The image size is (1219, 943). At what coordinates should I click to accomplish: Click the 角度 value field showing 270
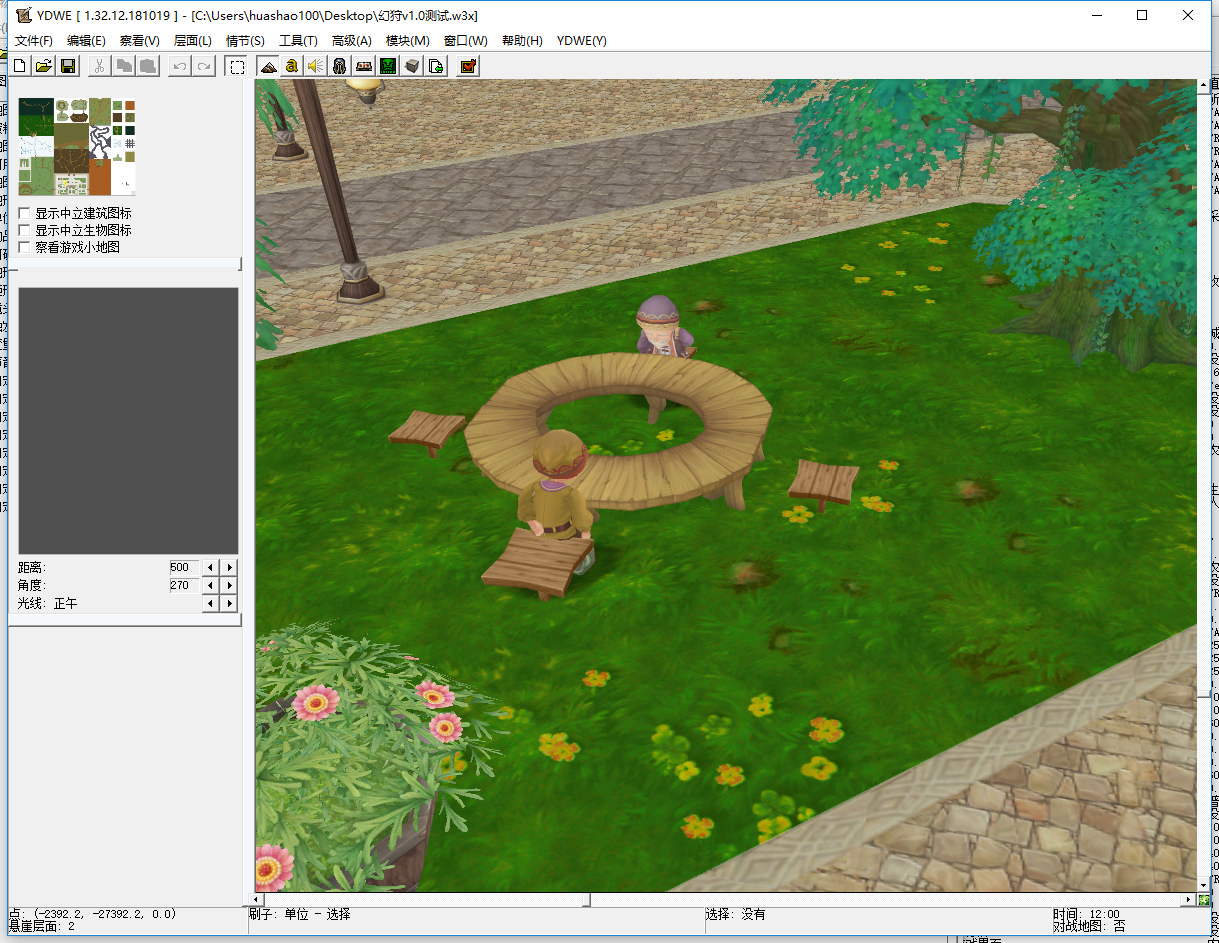tap(184, 585)
